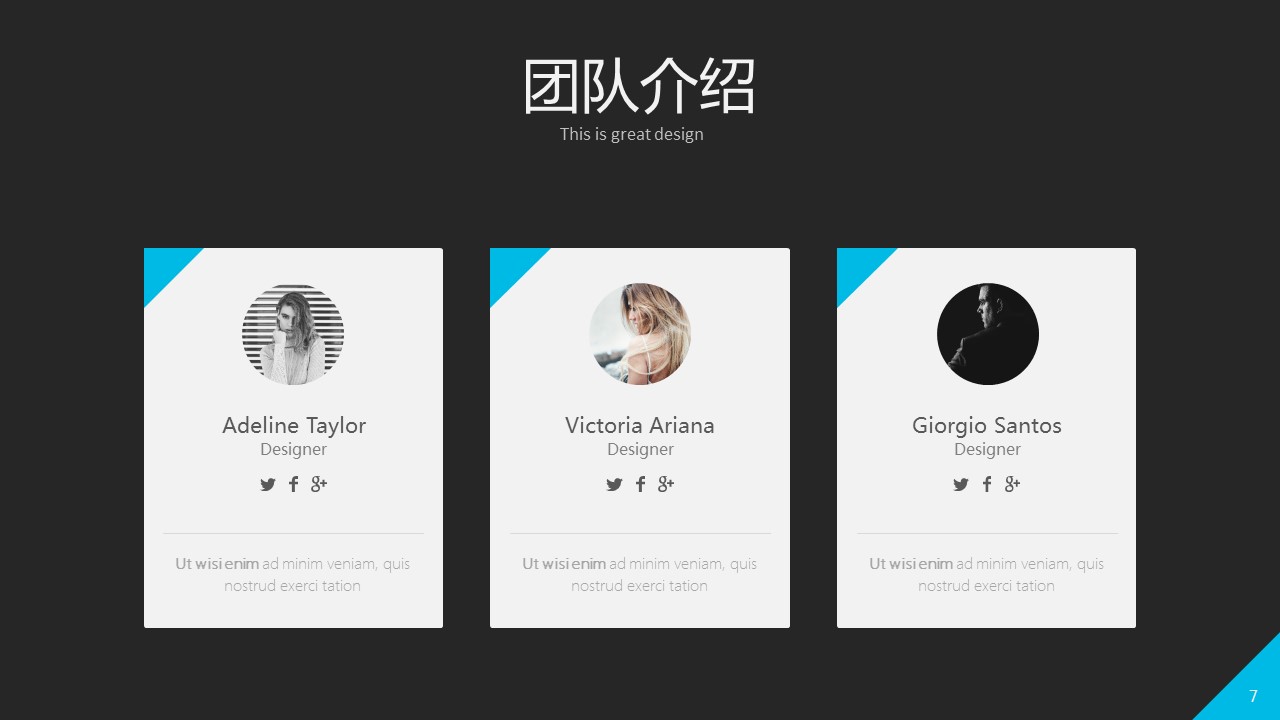Image resolution: width=1280 pixels, height=720 pixels.
Task: Select the Giorgio Santos name text
Action: tap(987, 425)
